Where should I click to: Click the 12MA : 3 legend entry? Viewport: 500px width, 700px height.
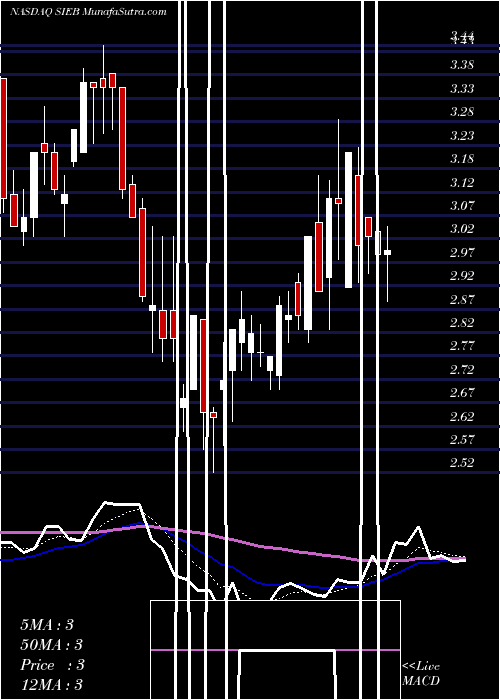52,685
